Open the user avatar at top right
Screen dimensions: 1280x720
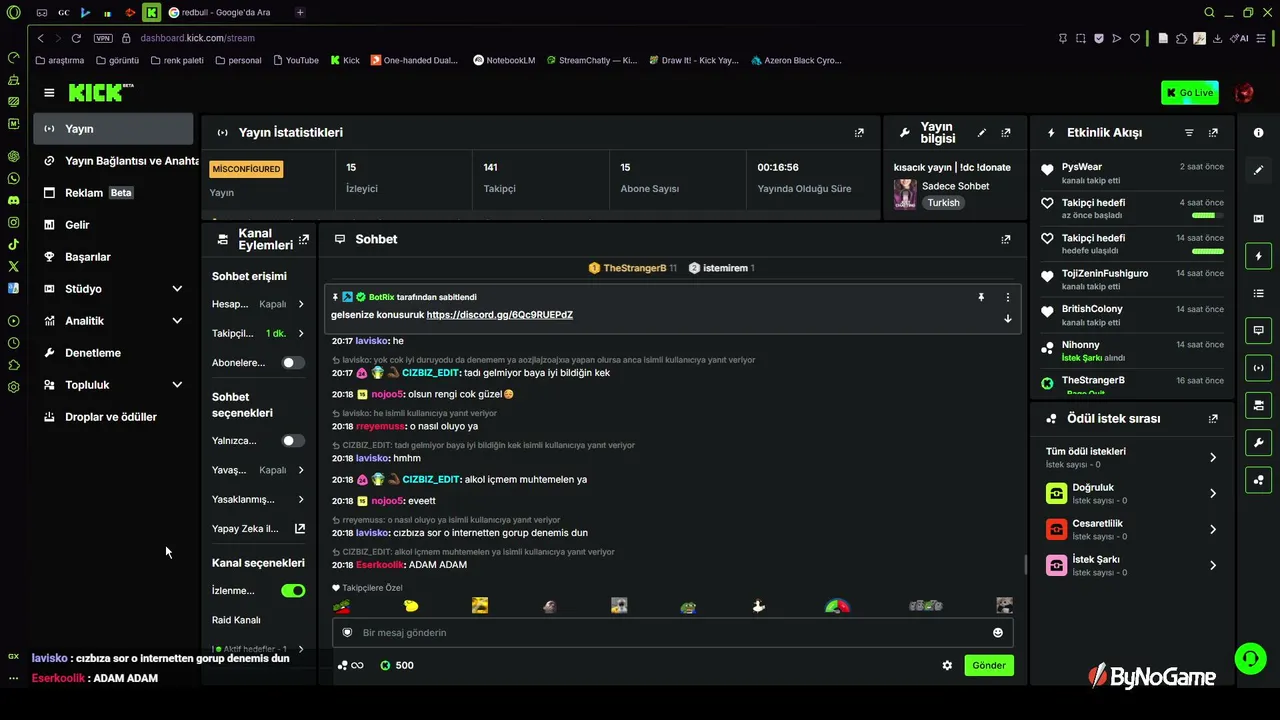point(1244,93)
